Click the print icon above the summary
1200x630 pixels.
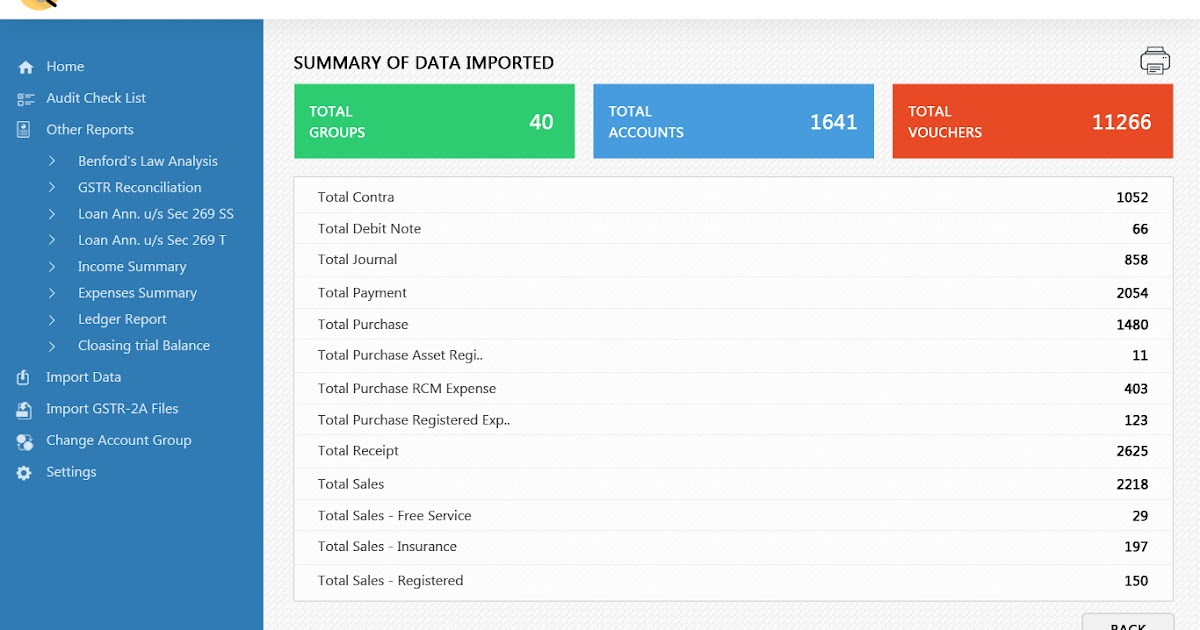tap(1155, 60)
